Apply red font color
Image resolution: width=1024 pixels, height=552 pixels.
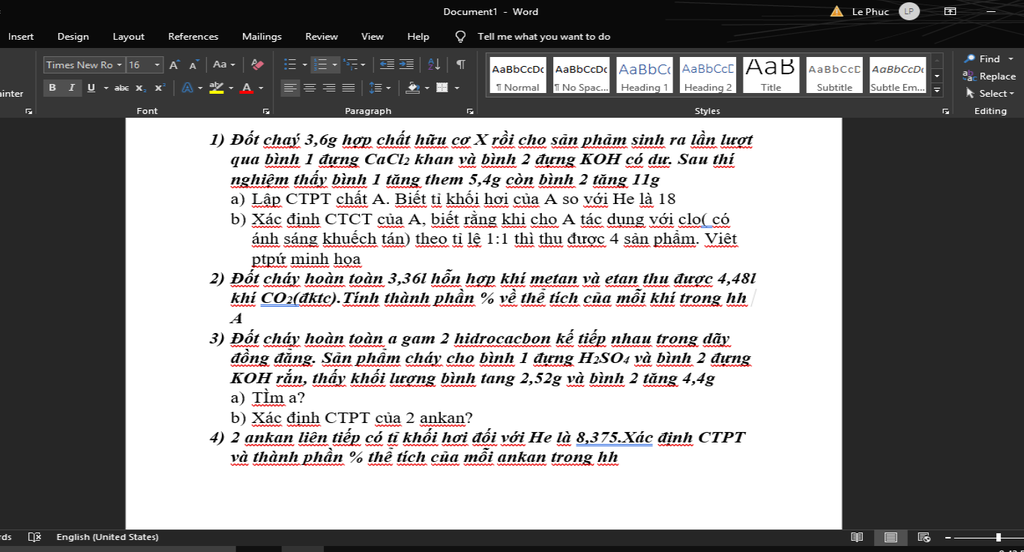[247, 88]
